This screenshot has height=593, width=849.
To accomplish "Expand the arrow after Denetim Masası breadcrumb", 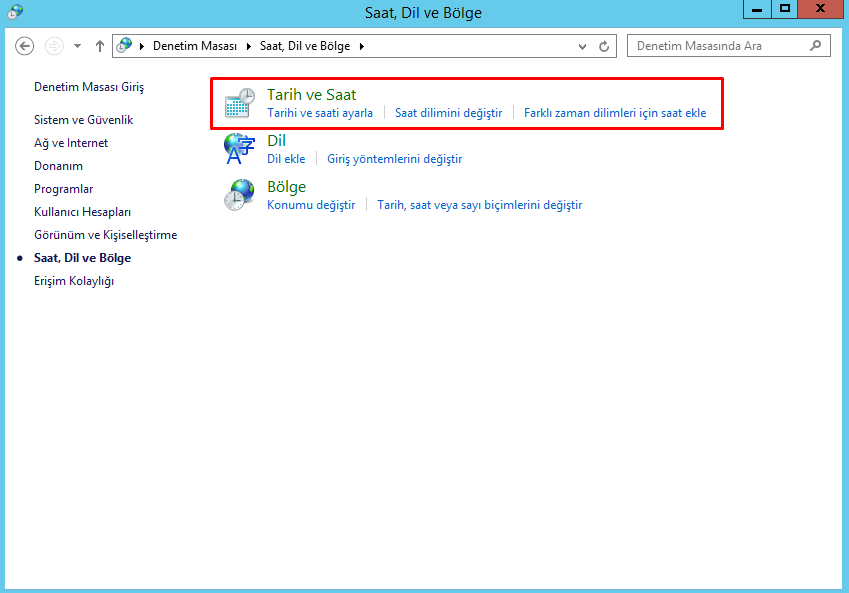I will coord(249,46).
